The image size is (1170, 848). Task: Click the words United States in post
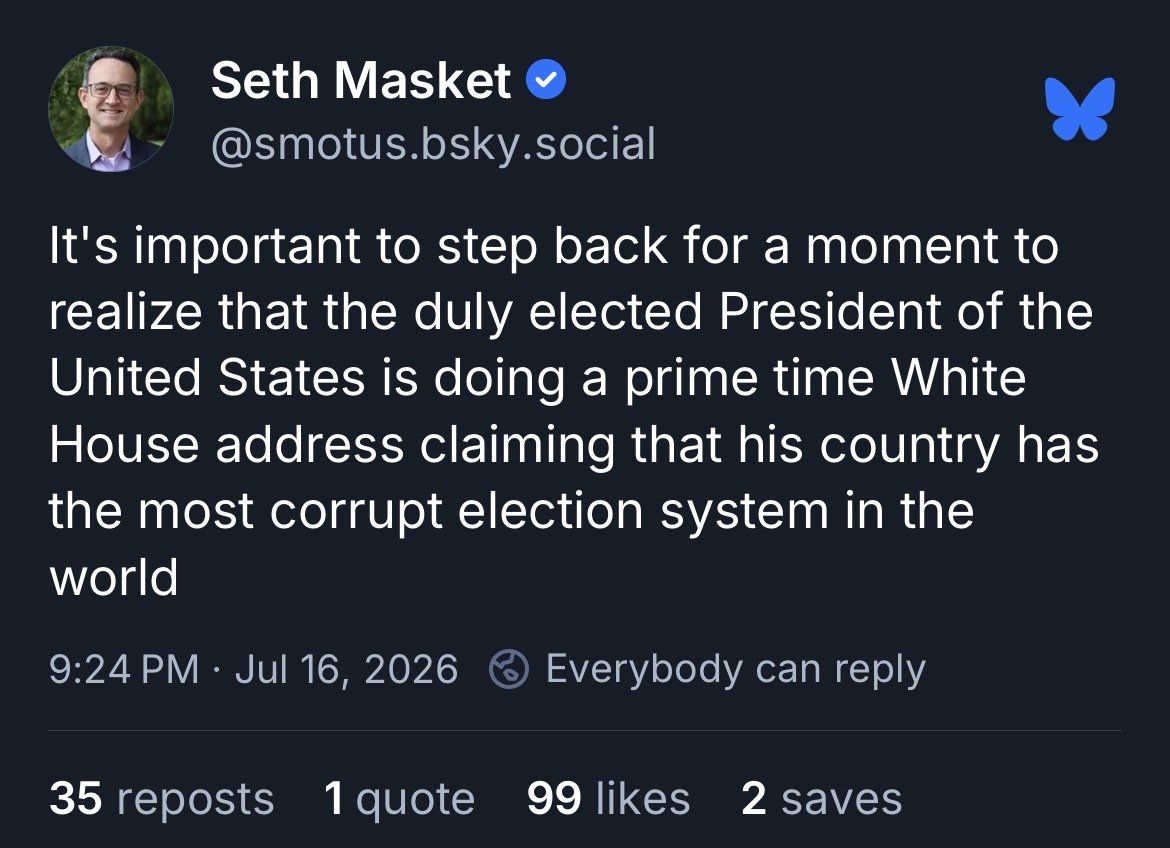[207, 377]
